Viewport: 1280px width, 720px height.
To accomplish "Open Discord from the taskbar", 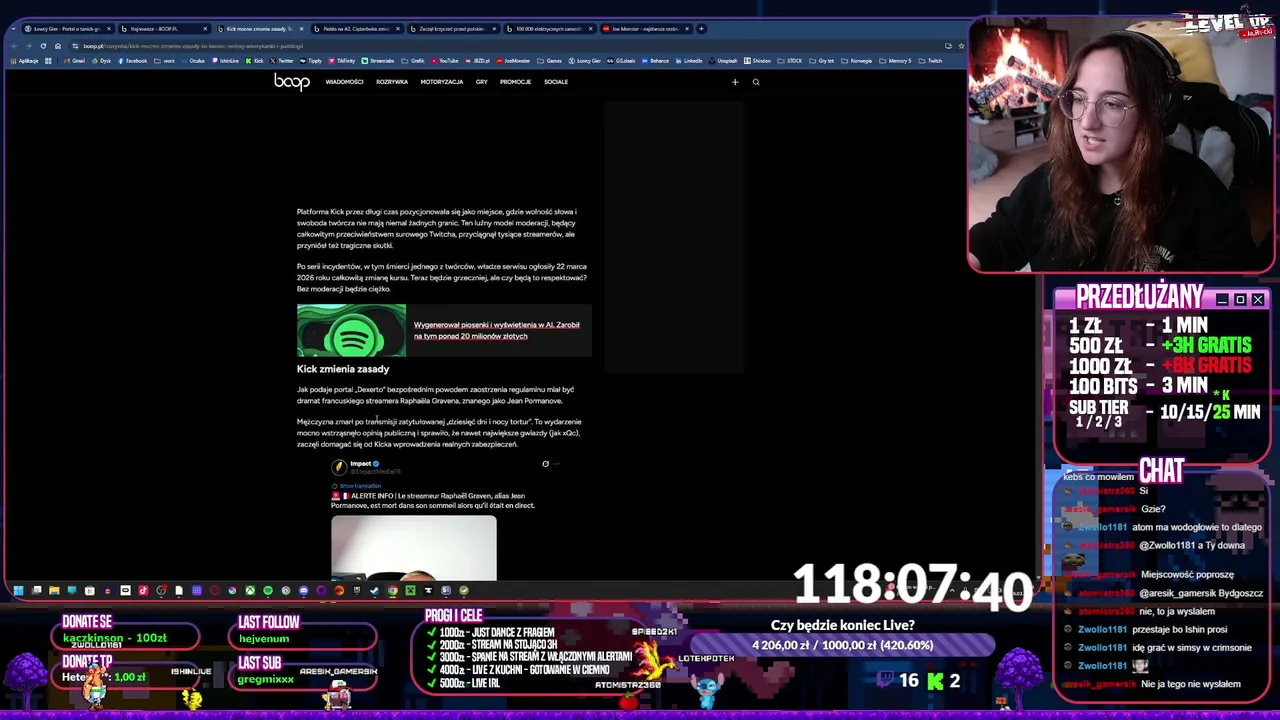I will coord(303,590).
